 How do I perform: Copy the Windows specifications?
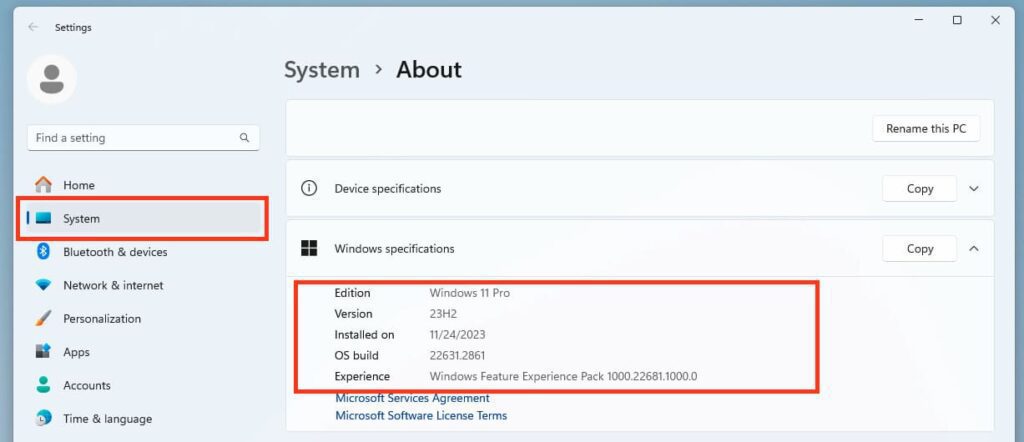pyautogui.click(x=919, y=249)
